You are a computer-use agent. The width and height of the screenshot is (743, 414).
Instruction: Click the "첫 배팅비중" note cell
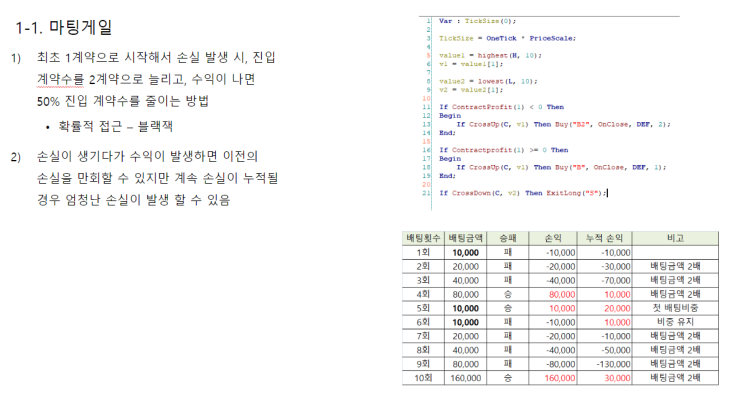click(x=675, y=308)
